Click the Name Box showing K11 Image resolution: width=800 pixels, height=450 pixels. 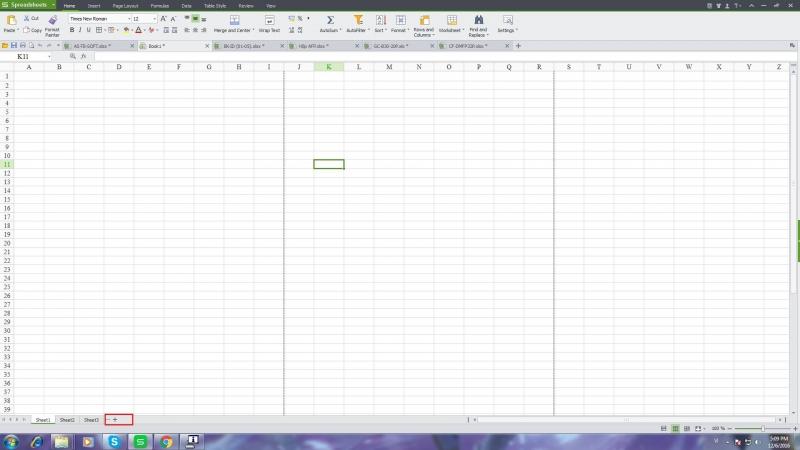[30, 56]
